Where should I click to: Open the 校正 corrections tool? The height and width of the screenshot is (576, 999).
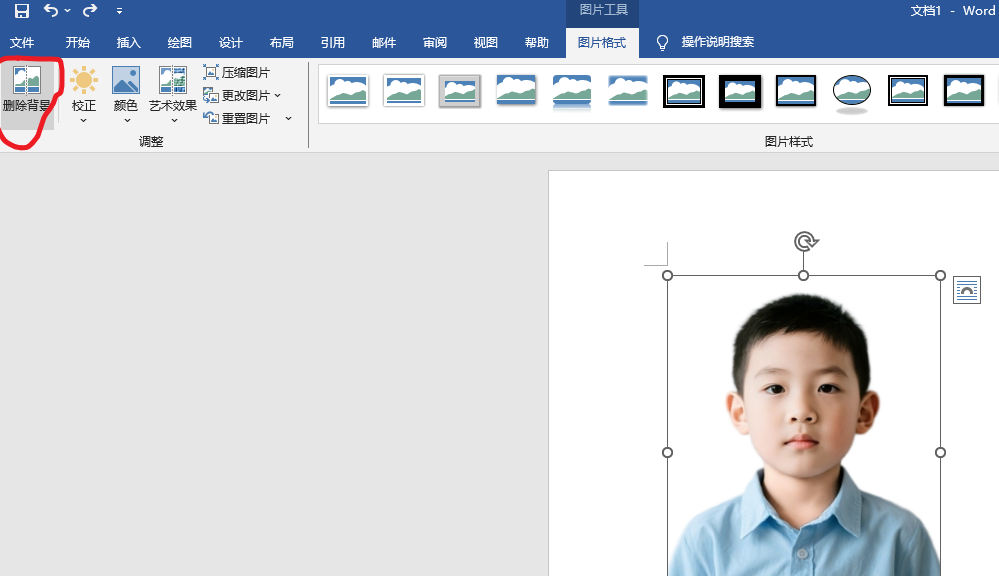(x=83, y=94)
